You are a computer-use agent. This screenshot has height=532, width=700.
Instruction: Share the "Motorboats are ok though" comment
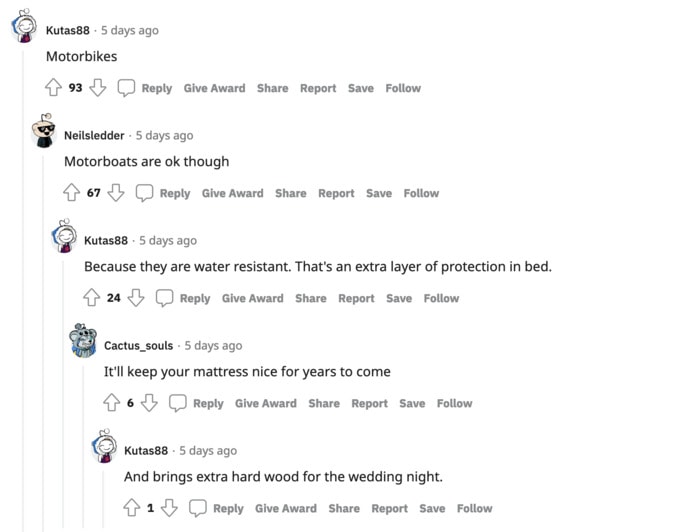(291, 193)
